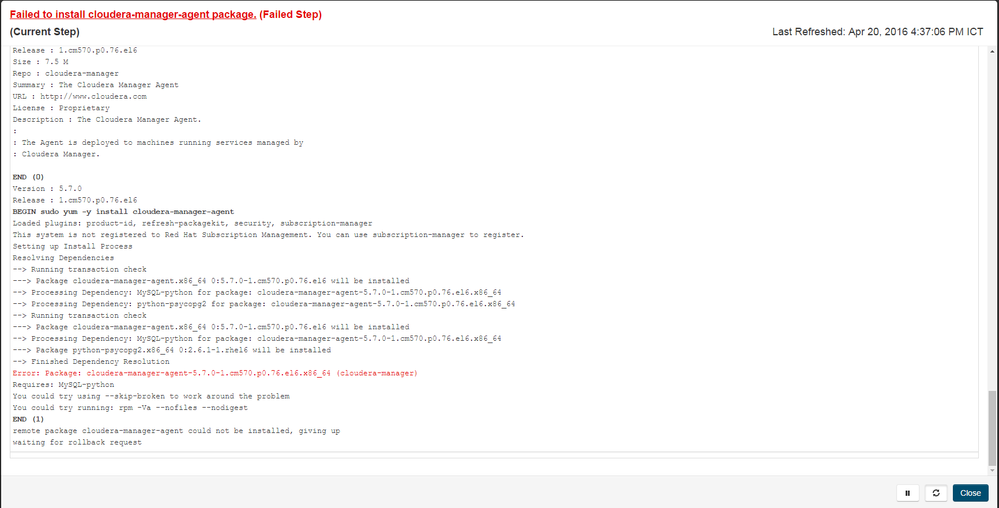This screenshot has height=508, width=999.
Task: Click the 'Finished Dependency Resolution' line
Action: (x=90, y=361)
